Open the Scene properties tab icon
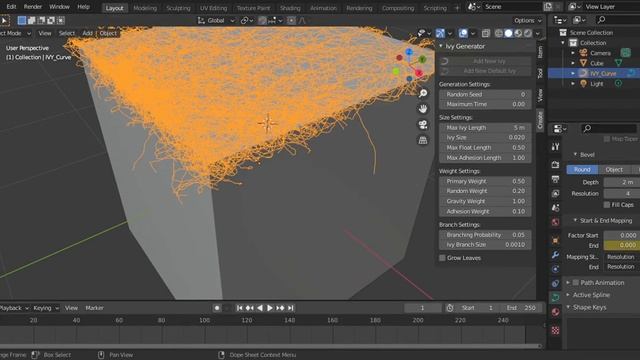 coord(555,208)
